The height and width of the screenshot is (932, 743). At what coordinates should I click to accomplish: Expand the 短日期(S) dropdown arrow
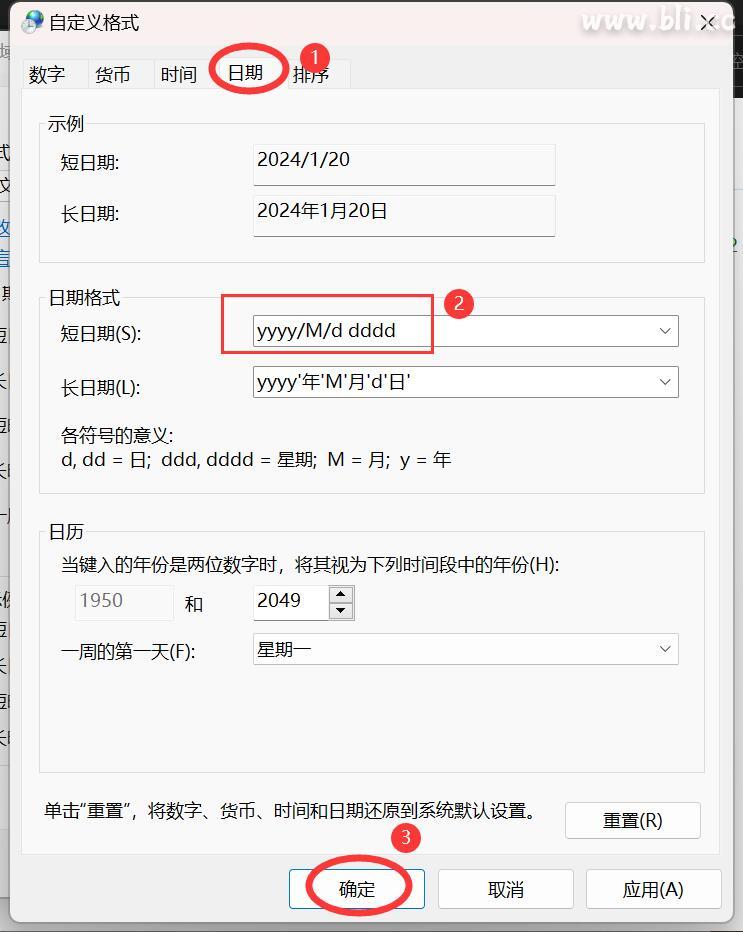click(665, 331)
